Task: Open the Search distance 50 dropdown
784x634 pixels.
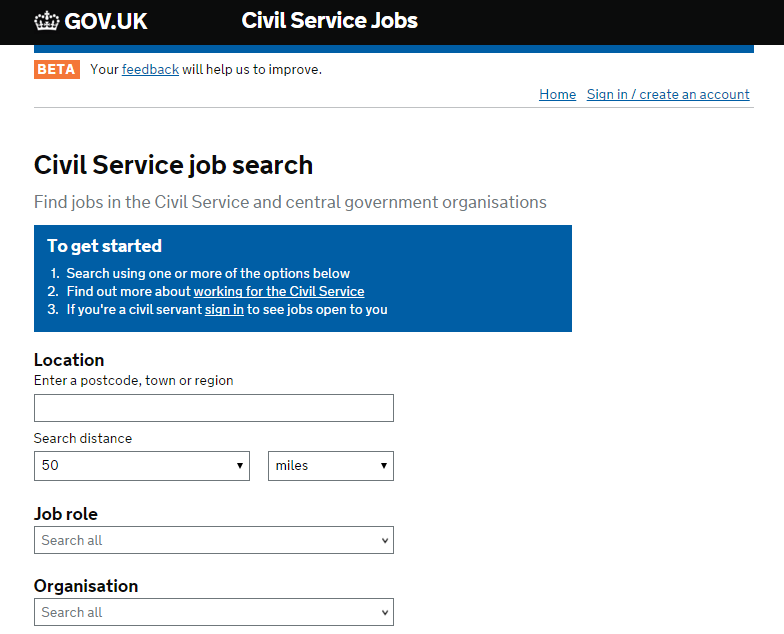Action: click(x=142, y=466)
